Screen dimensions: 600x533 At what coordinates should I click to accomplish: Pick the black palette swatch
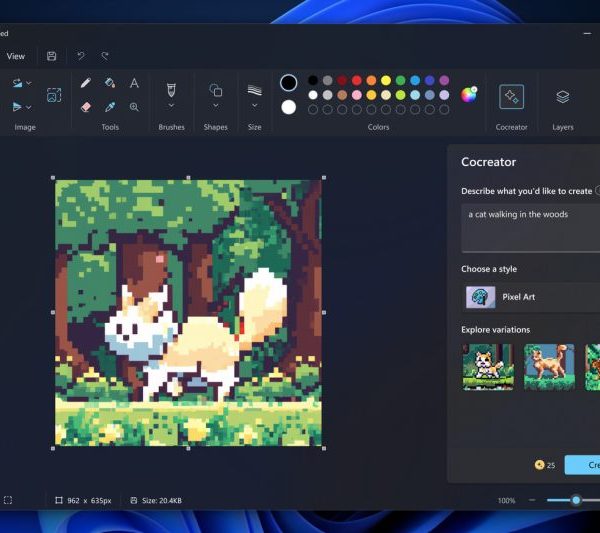click(x=313, y=80)
